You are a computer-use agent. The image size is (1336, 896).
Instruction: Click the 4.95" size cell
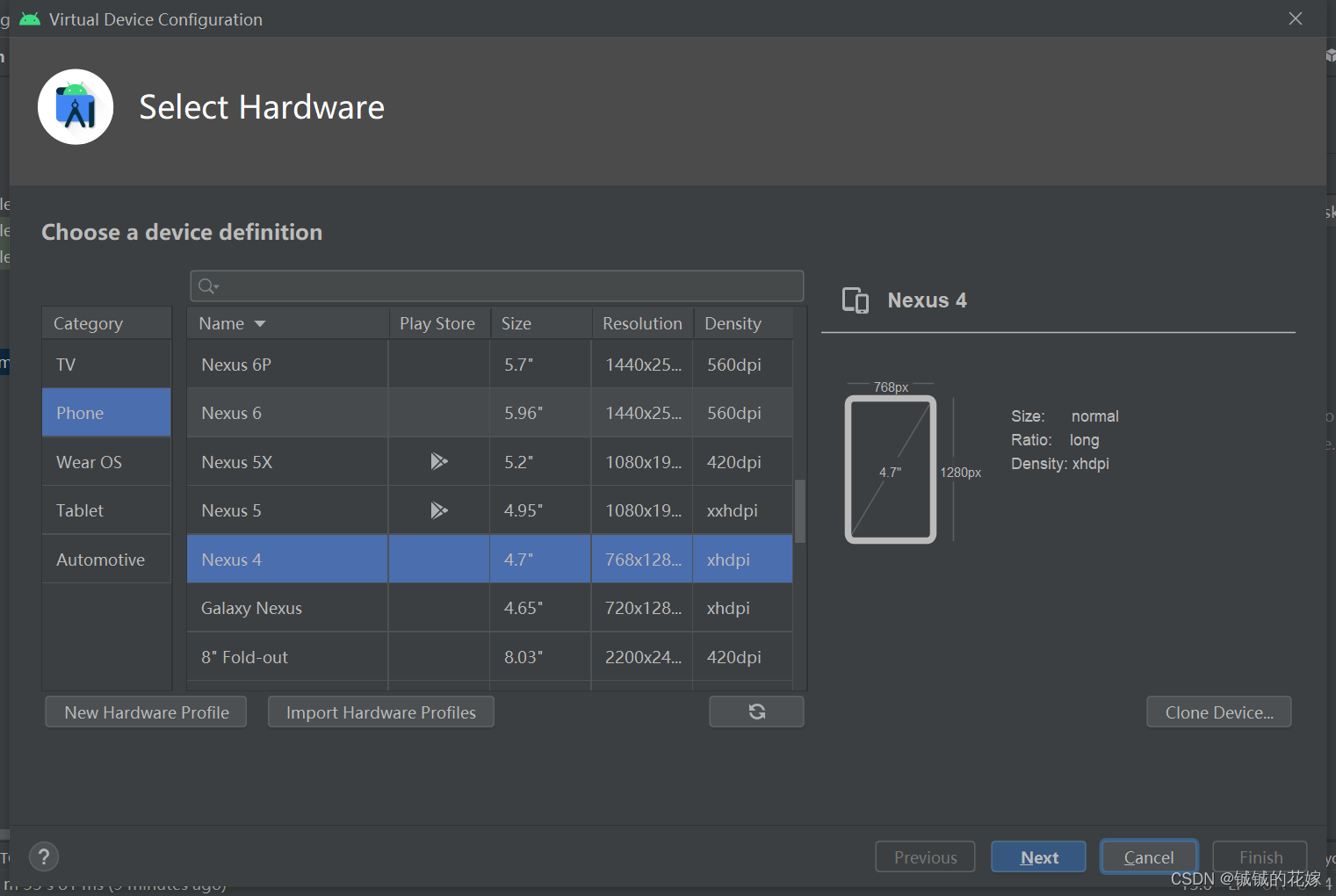click(x=540, y=510)
